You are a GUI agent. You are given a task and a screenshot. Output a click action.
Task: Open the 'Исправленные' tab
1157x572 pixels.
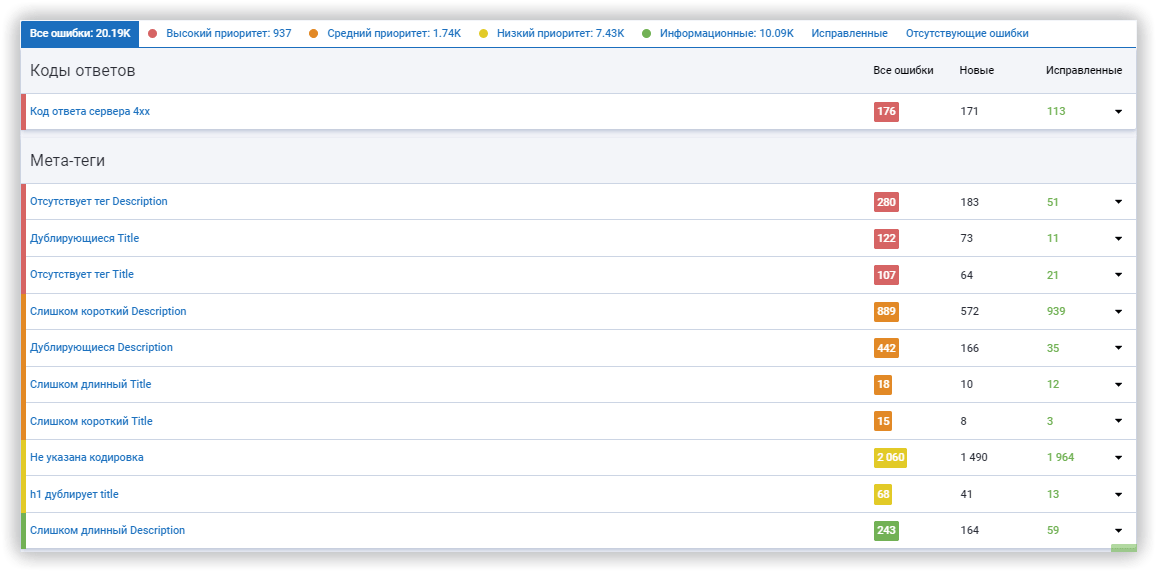tap(849, 33)
